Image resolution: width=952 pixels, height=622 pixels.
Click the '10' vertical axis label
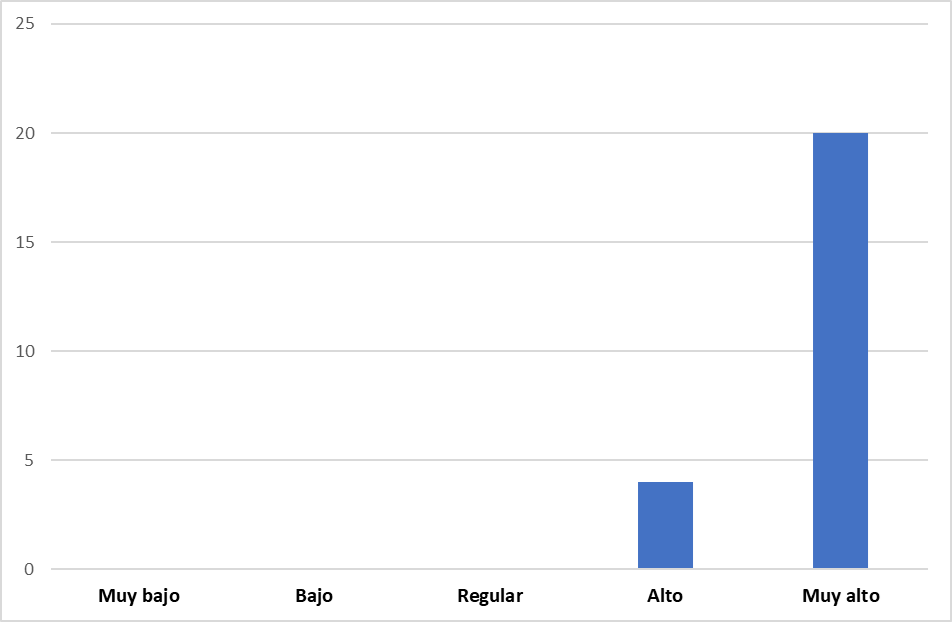coord(25,351)
